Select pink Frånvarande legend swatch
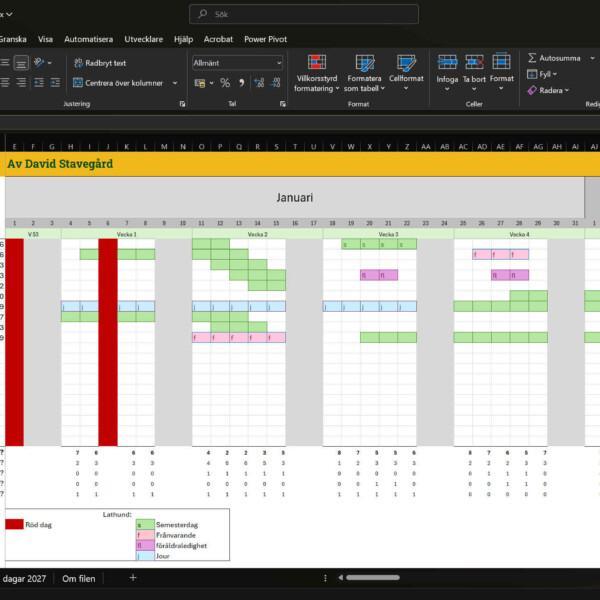Image resolution: width=600 pixels, height=600 pixels. point(145,535)
